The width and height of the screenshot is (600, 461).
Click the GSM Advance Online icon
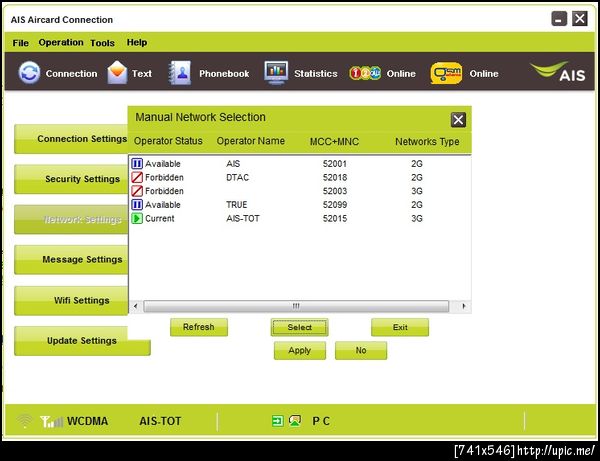point(446,73)
